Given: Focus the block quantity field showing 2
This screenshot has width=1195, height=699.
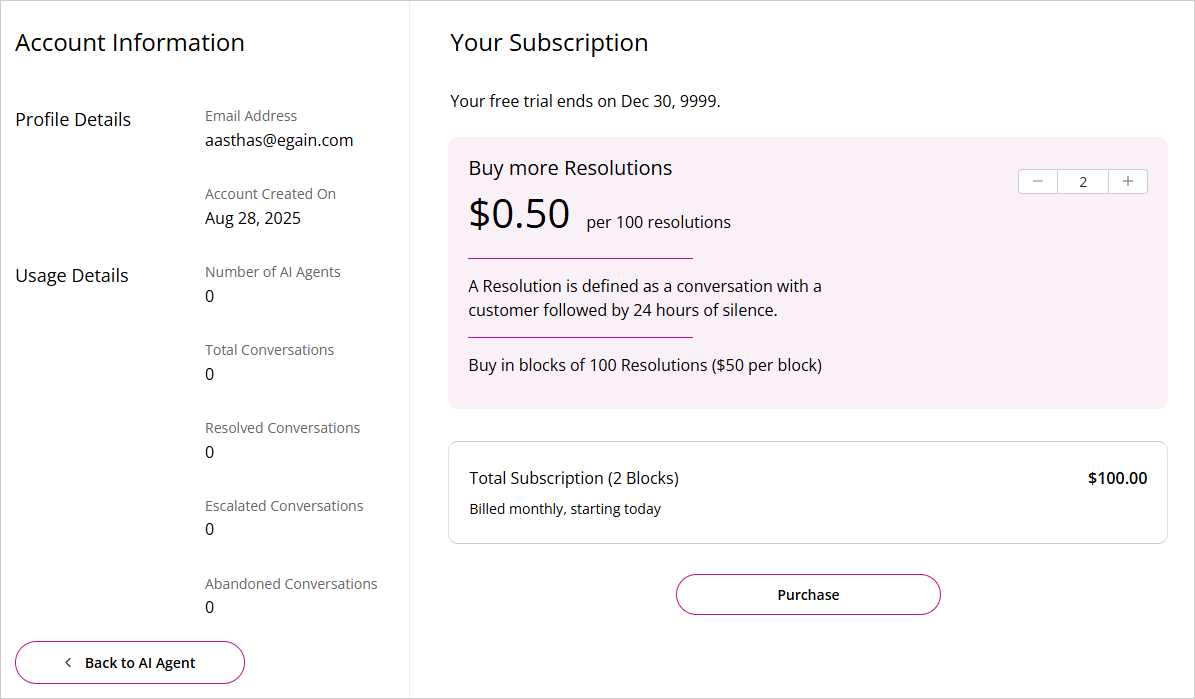Looking at the screenshot, I should point(1083,182).
